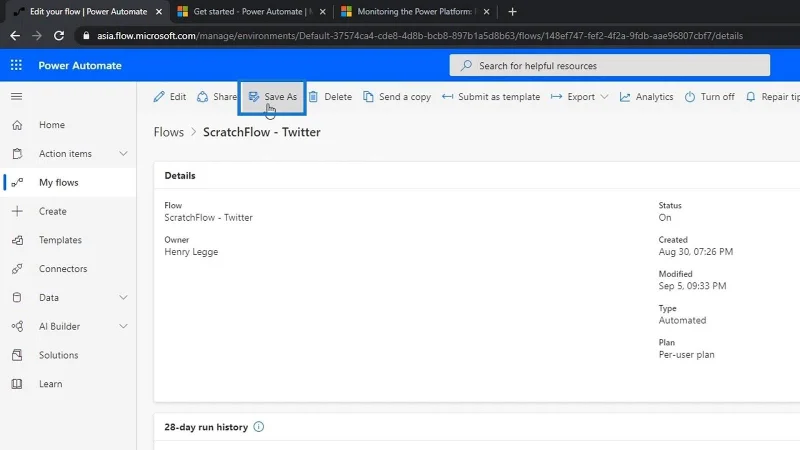Screen dimensions: 800x450
Task: Click the 28-day run history heading
Action: [206, 427]
